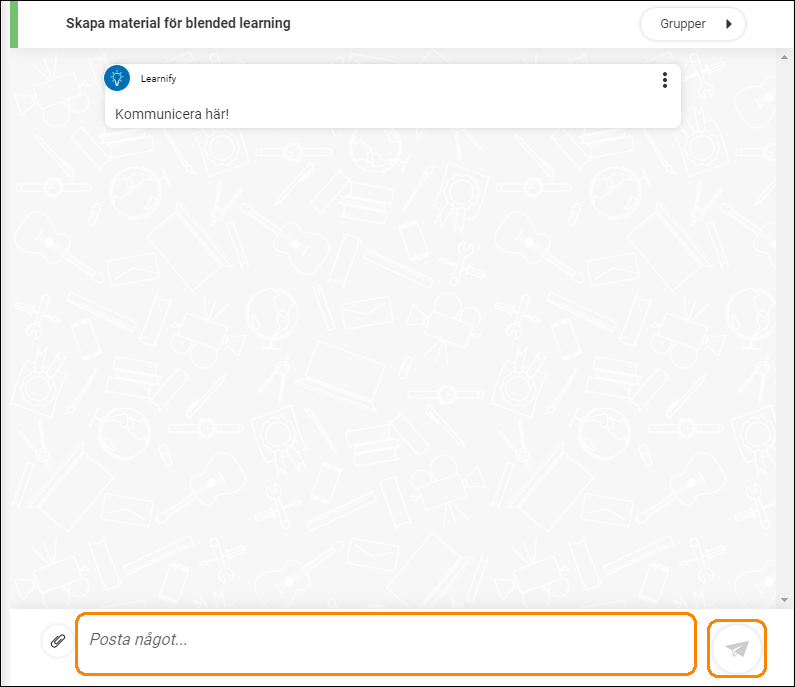
Task: Click the 'Skapa material för blended learning' title
Action: click(x=178, y=23)
